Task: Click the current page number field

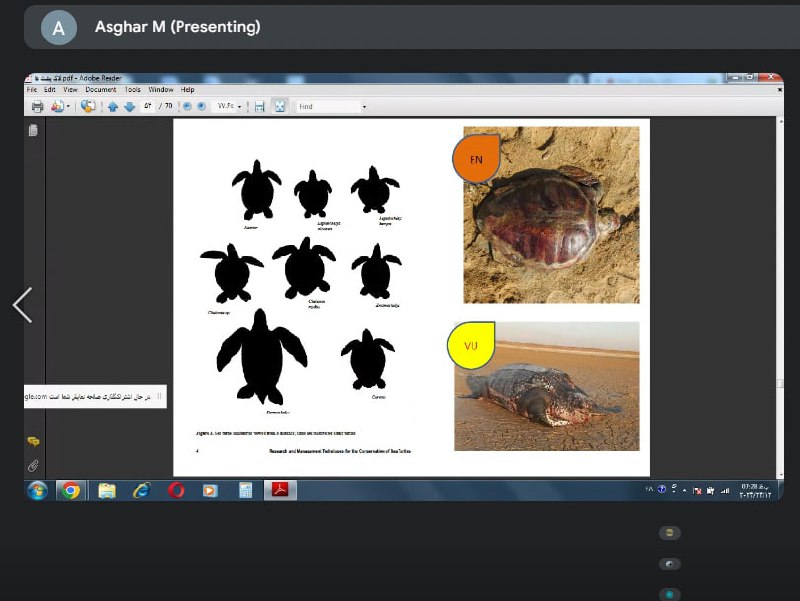Action: click(x=147, y=106)
